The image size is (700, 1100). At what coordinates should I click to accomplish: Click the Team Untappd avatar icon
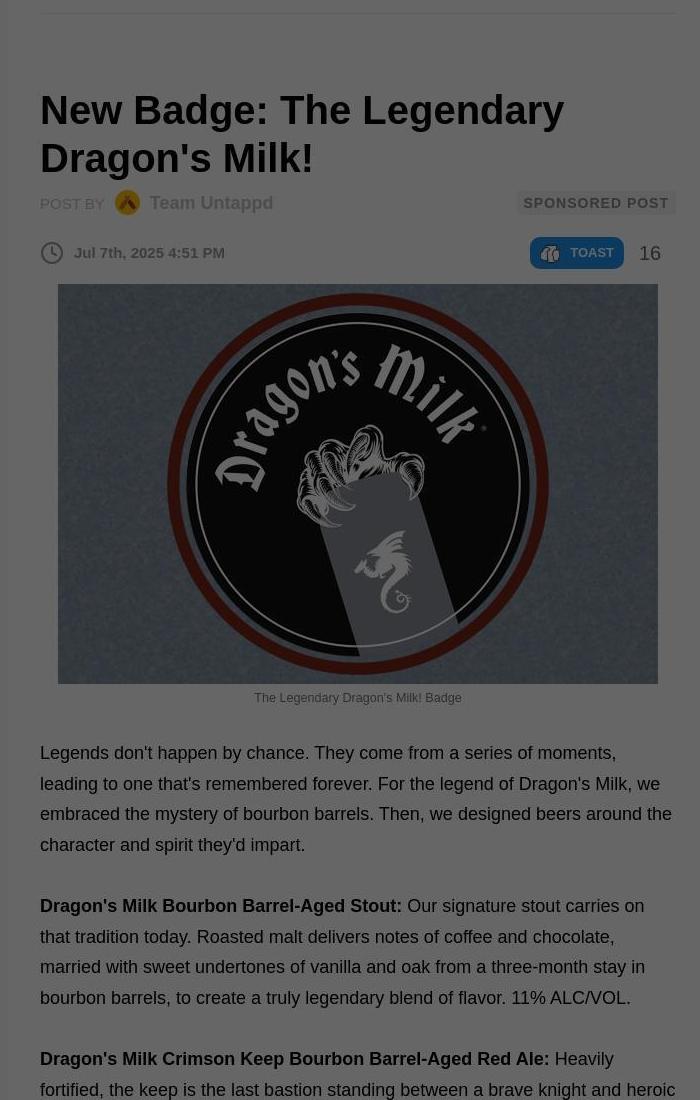pyautogui.click(x=127, y=203)
